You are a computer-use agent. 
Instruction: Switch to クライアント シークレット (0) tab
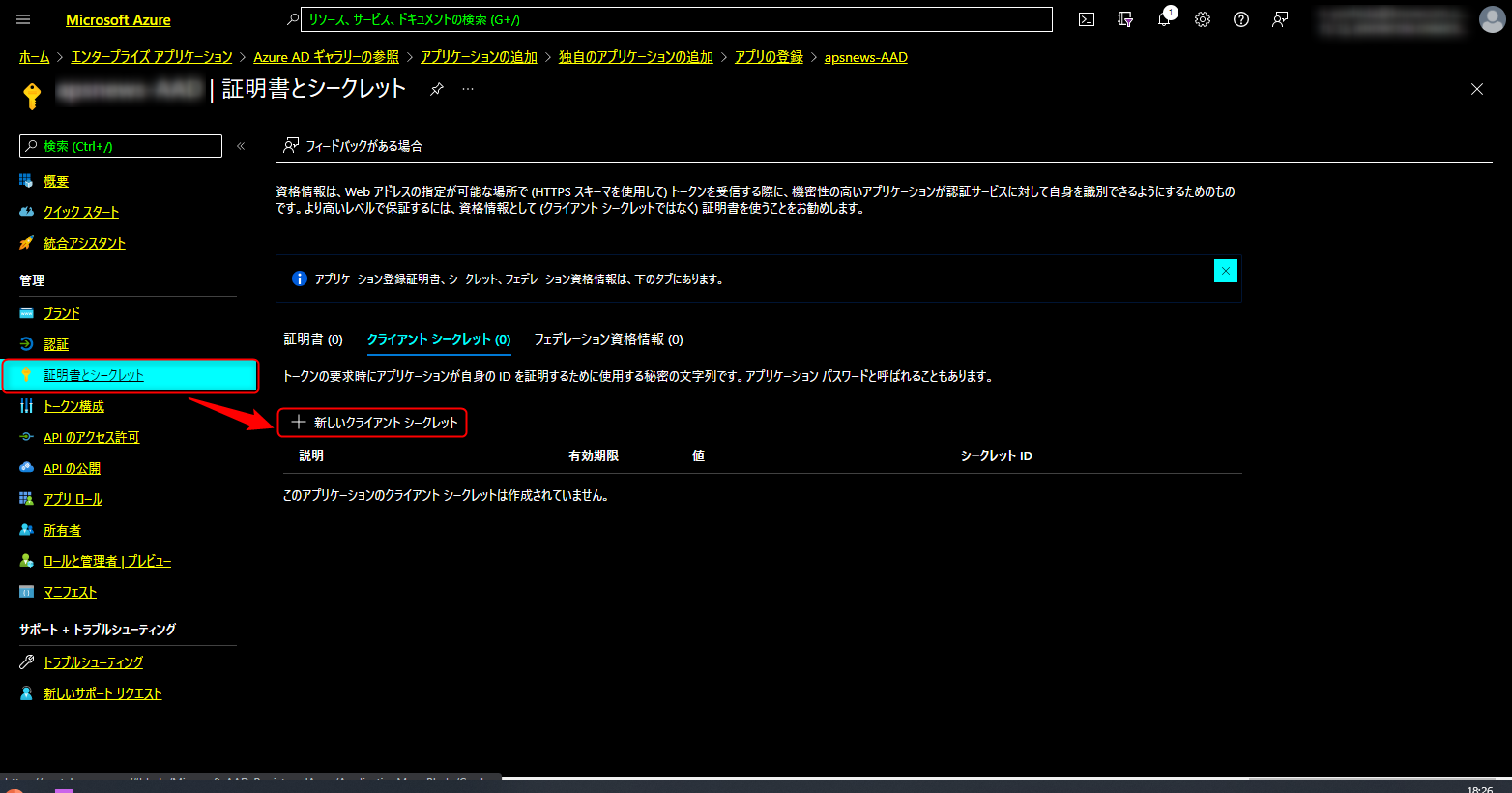pyautogui.click(x=439, y=339)
